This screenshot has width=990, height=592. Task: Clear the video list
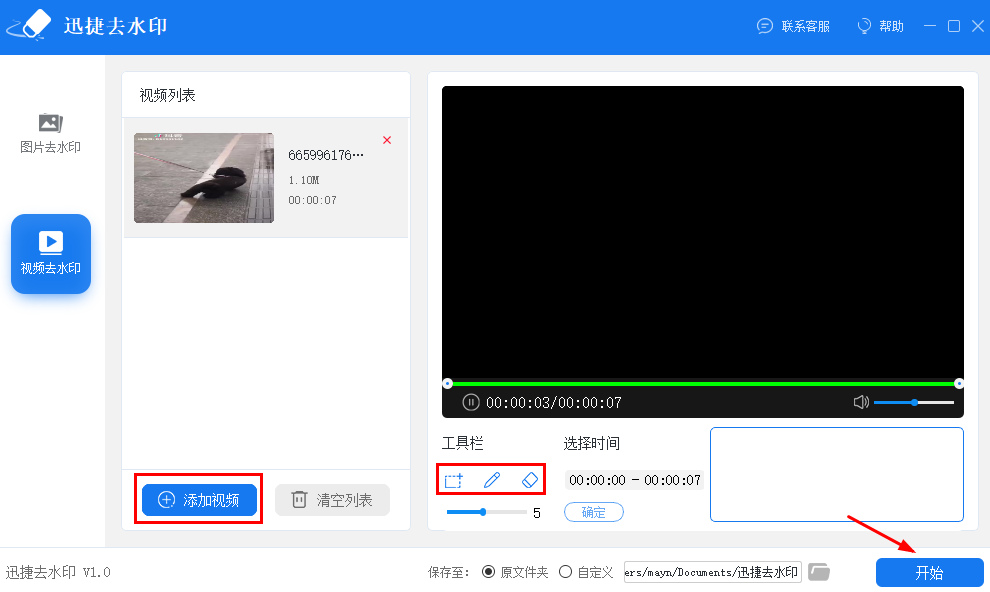(x=332, y=500)
